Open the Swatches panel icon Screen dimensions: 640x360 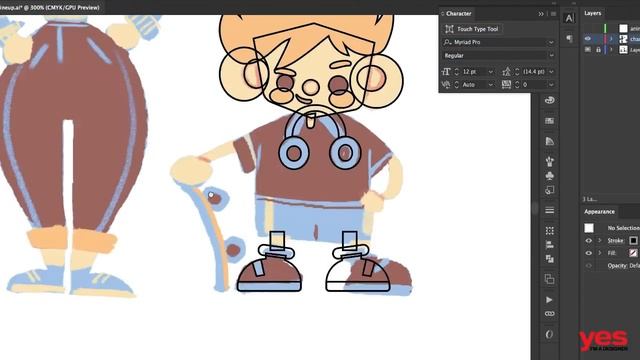(x=549, y=121)
